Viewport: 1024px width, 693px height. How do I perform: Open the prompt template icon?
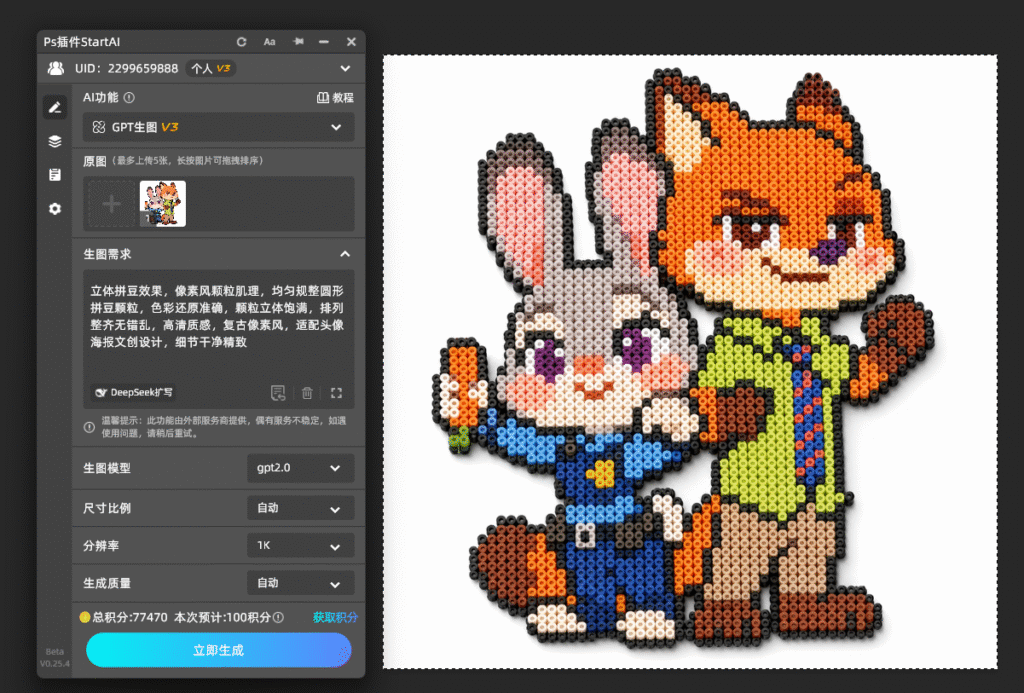pos(278,393)
